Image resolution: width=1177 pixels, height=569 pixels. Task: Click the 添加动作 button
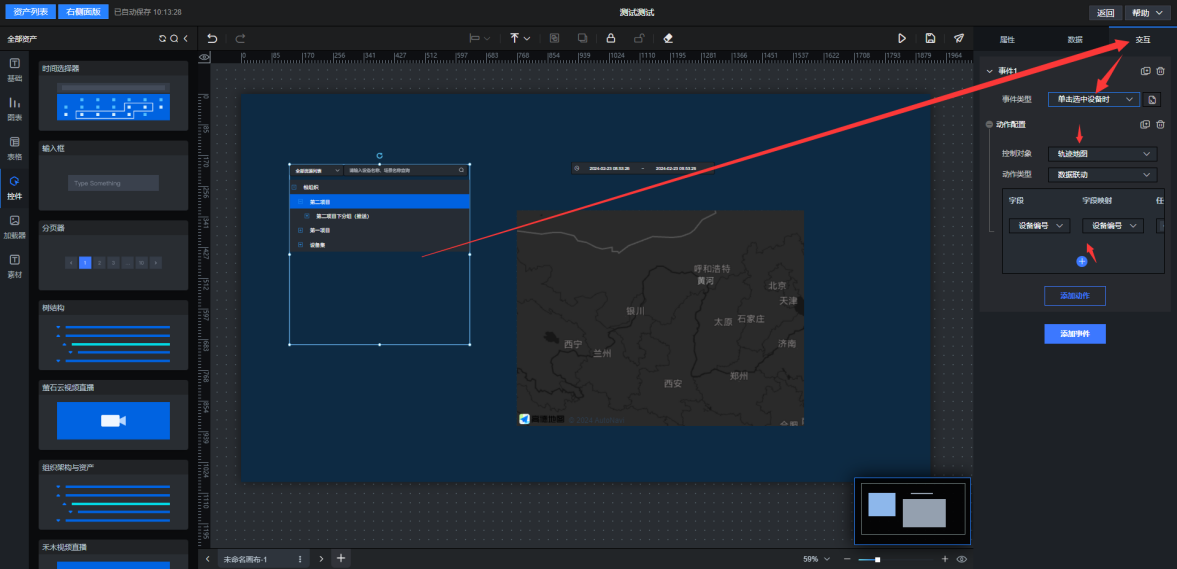[1074, 295]
